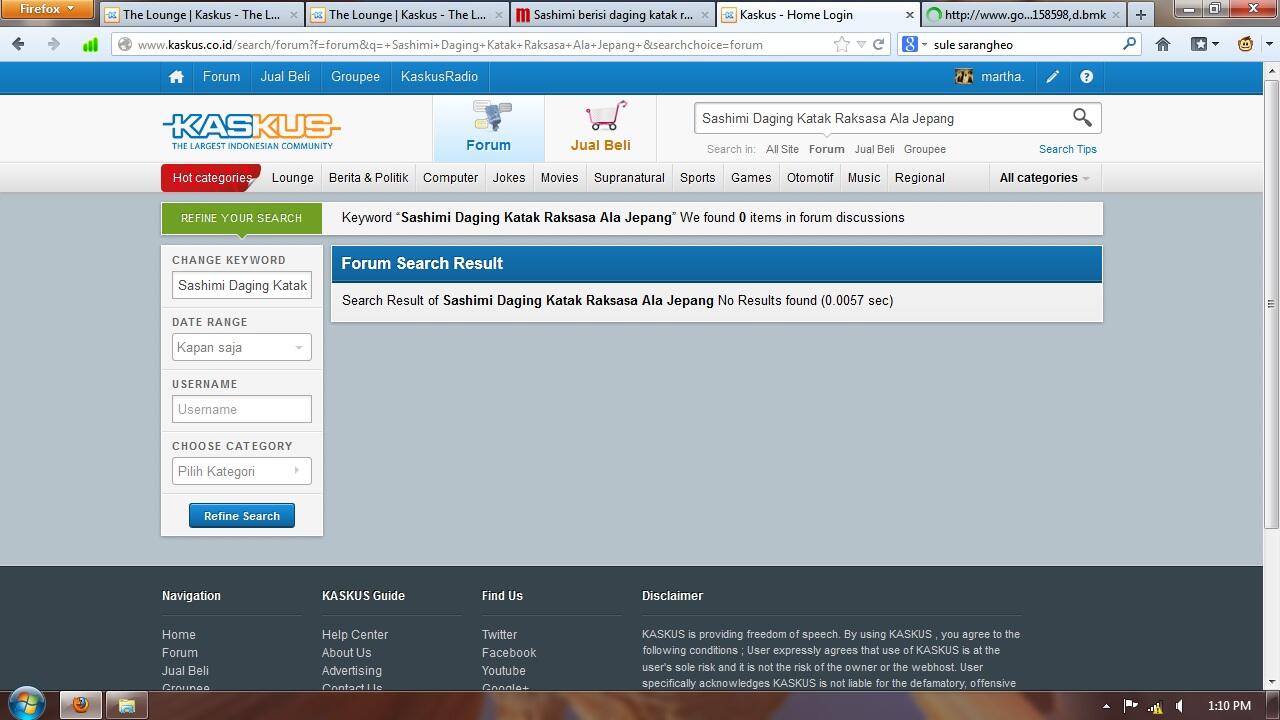The width and height of the screenshot is (1280, 720).
Task: Close the 'Sashimi berisi daging katak' tab
Action: coord(704,15)
